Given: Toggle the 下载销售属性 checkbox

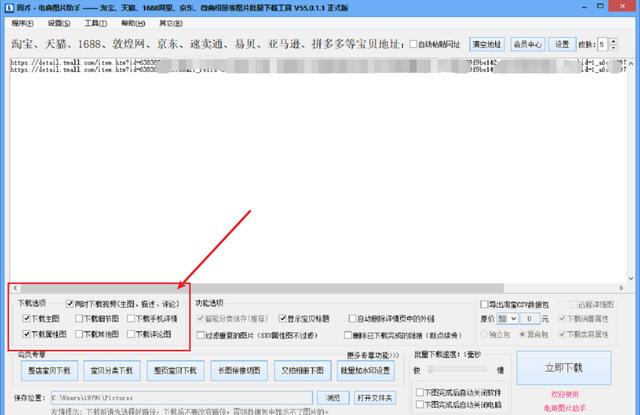Looking at the screenshot, I should pyautogui.click(x=562, y=318).
